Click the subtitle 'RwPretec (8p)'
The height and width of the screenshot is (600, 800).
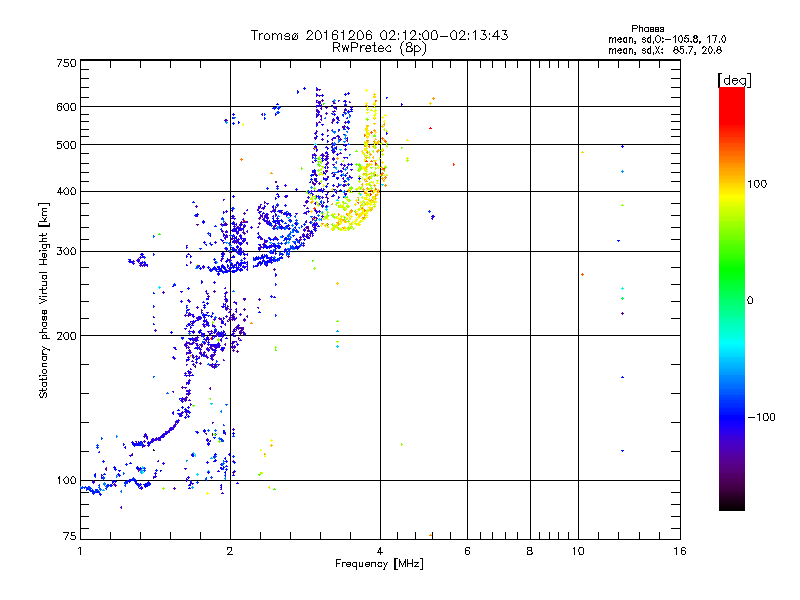pyautogui.click(x=379, y=48)
